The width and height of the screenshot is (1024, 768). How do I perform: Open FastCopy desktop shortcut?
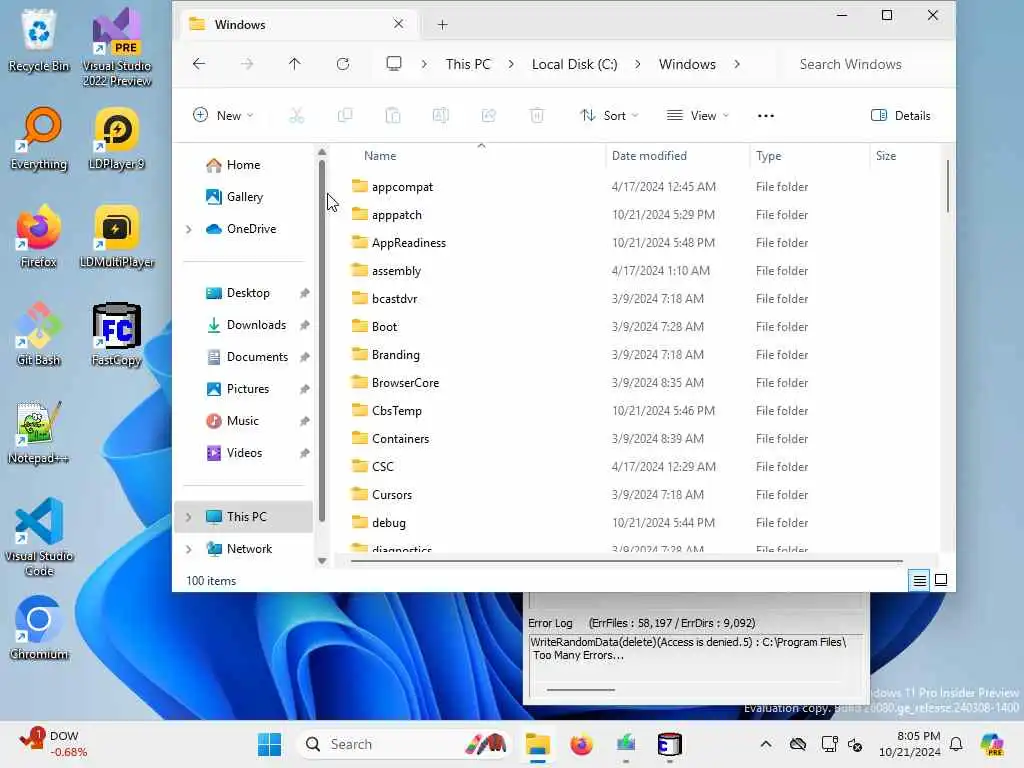click(116, 334)
